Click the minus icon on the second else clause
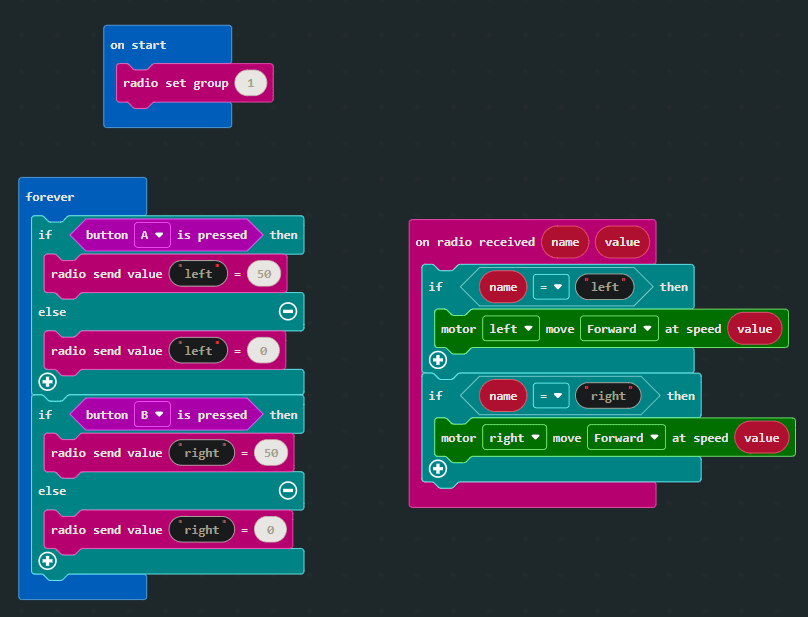This screenshot has height=617, width=808. coord(287,490)
